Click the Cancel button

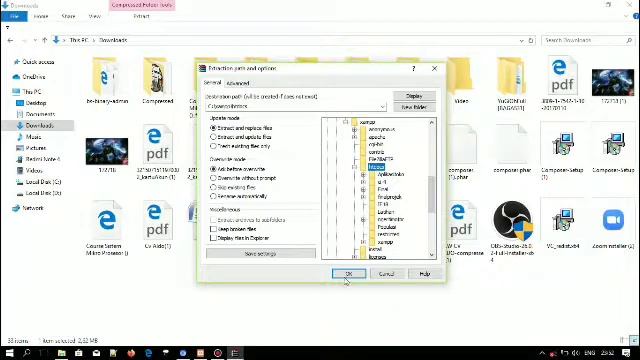387,274
